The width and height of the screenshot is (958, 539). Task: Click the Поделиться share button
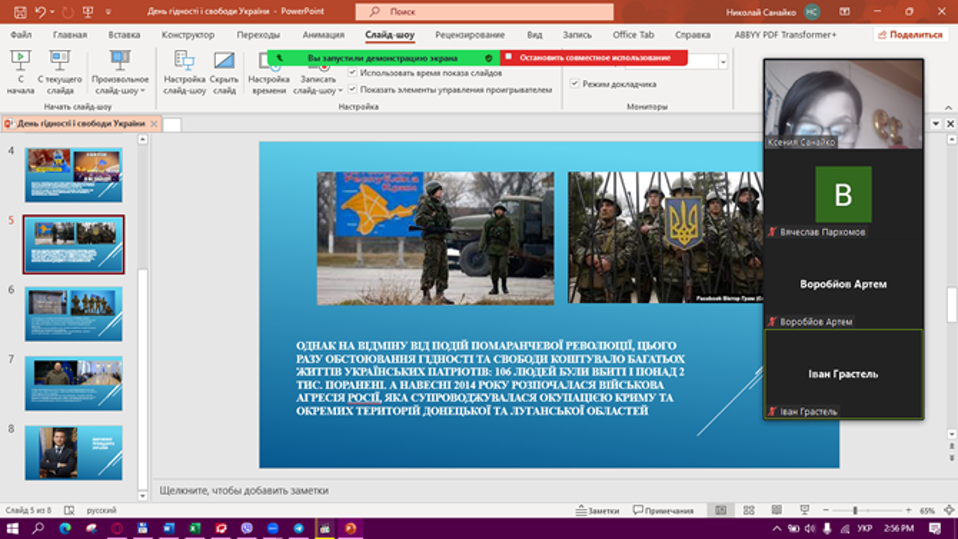click(x=910, y=35)
